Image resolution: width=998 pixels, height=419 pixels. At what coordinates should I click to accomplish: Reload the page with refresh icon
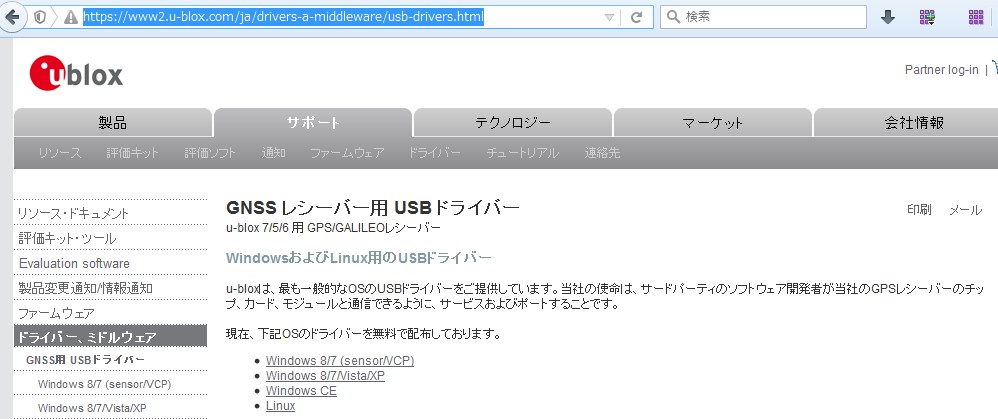(x=636, y=17)
